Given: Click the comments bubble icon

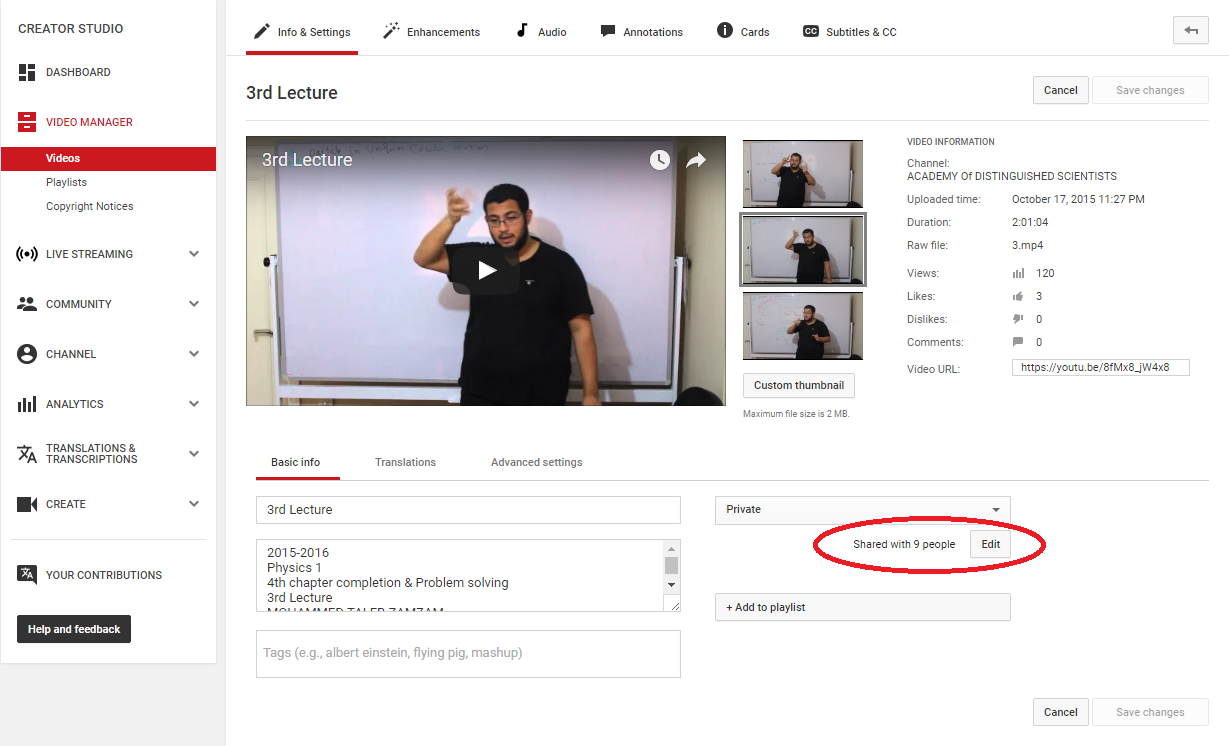Looking at the screenshot, I should (1019, 342).
